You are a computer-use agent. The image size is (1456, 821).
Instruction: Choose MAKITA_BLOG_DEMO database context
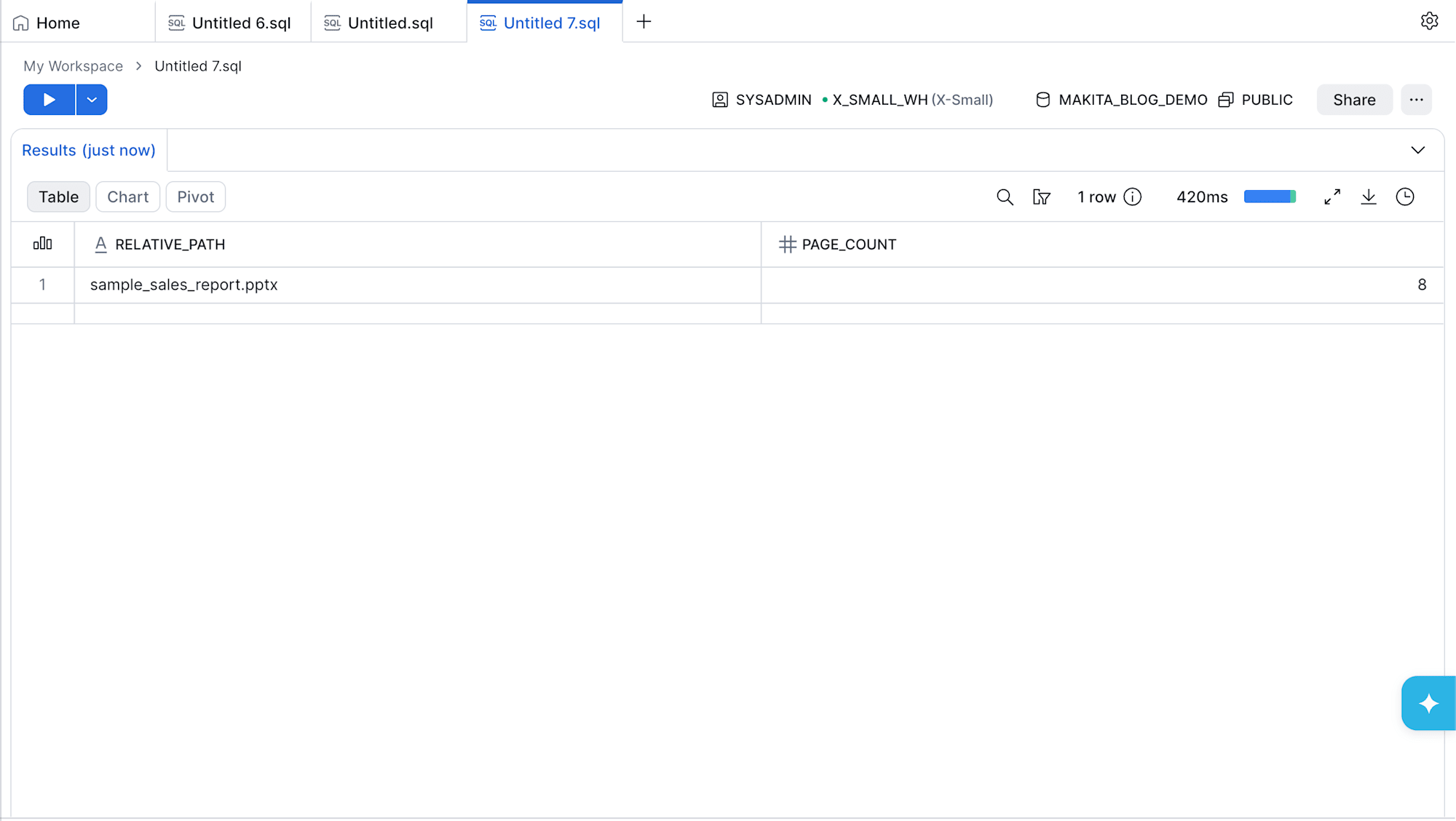coord(1121,100)
